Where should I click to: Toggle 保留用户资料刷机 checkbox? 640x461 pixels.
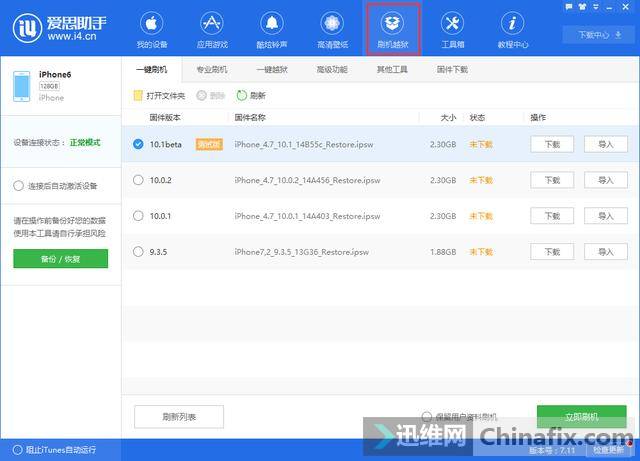pyautogui.click(x=427, y=416)
